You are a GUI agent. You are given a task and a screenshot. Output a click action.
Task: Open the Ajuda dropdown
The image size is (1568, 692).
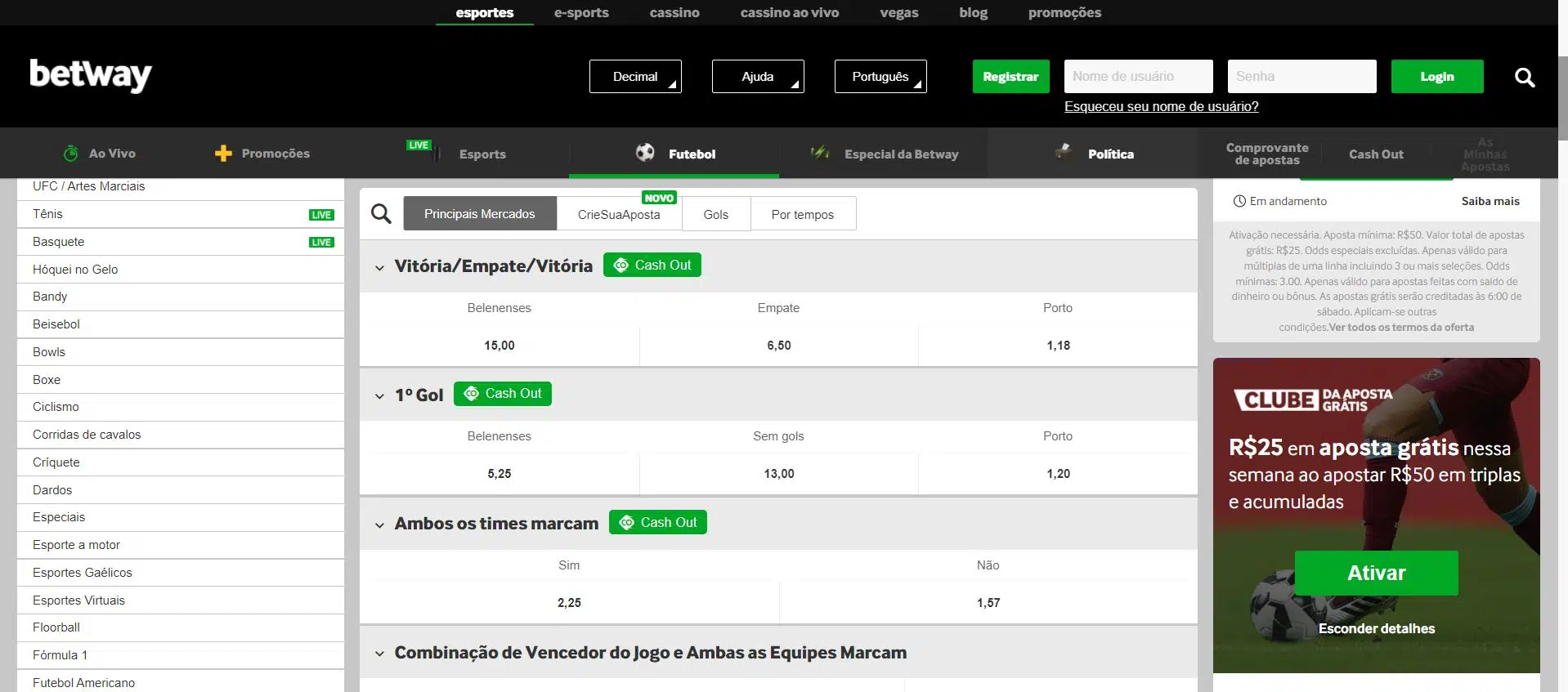tap(758, 76)
